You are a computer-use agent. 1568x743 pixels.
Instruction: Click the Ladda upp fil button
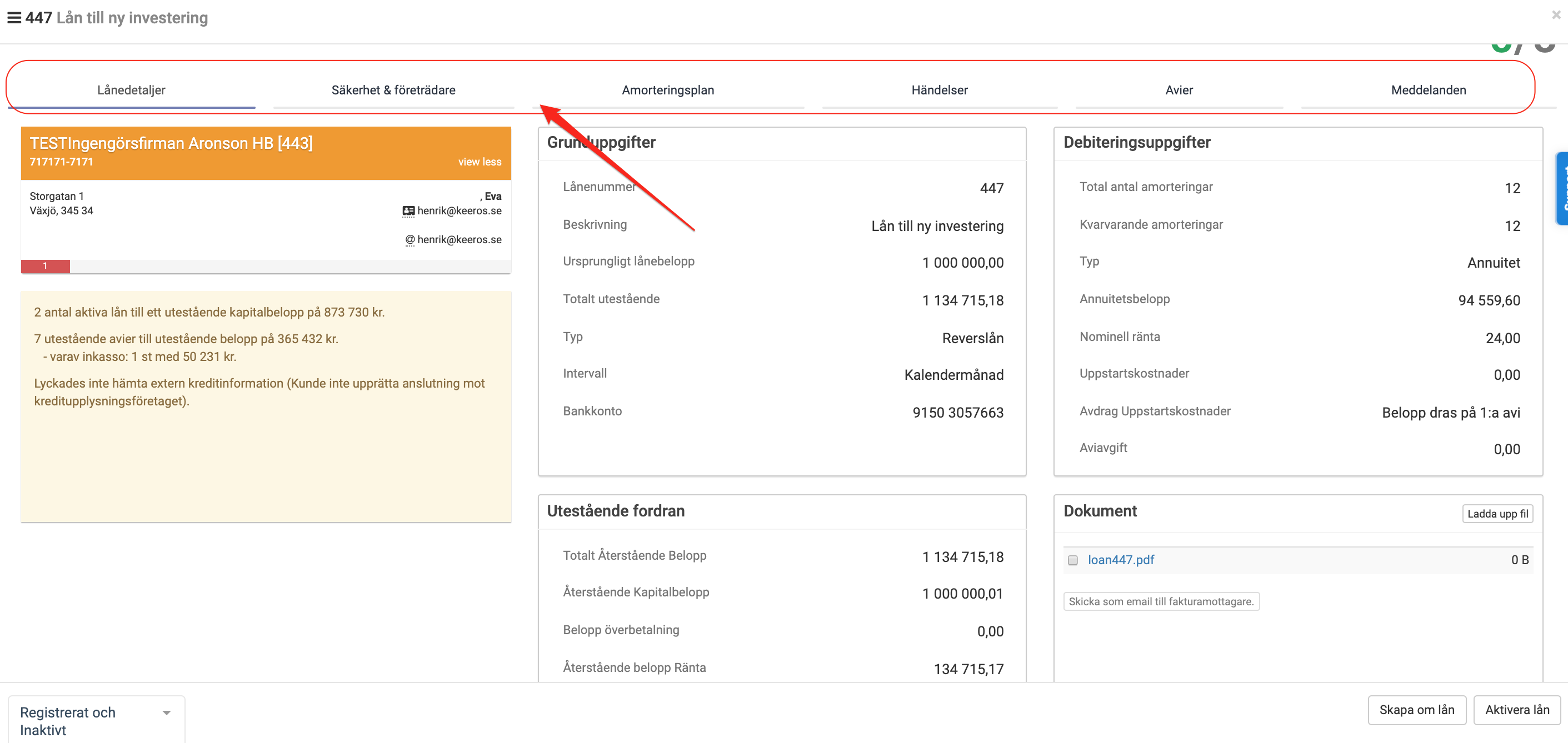(x=1497, y=514)
